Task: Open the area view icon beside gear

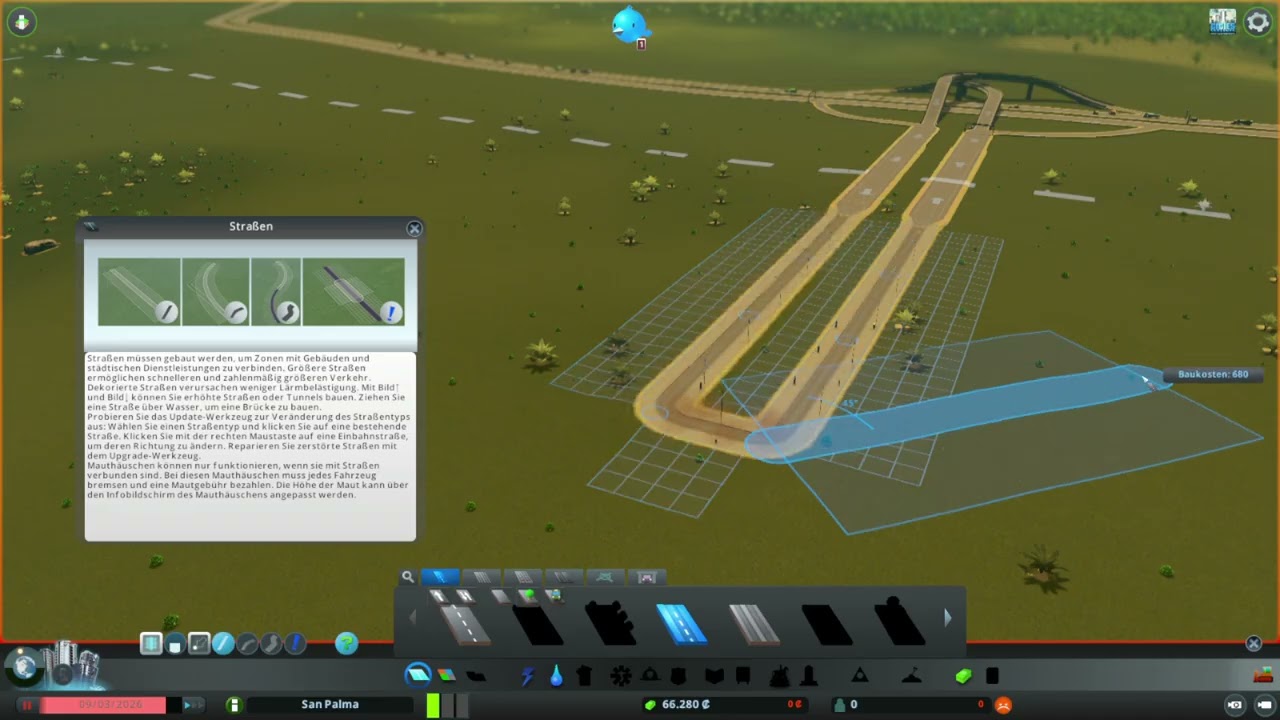Action: [1222, 22]
